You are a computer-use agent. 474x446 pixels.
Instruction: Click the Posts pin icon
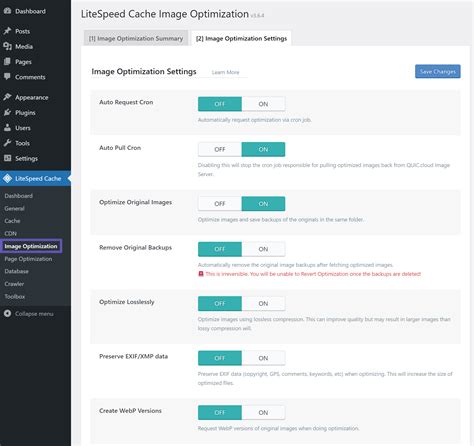pyautogui.click(x=7, y=31)
